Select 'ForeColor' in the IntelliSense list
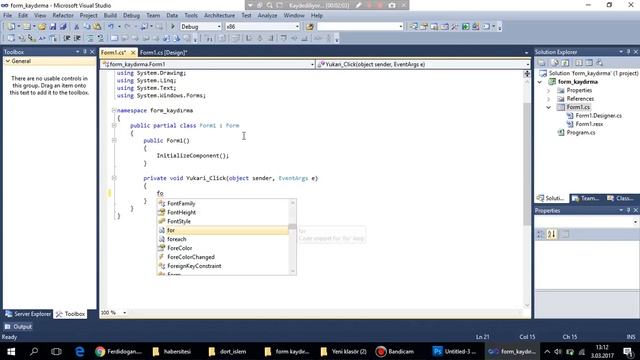This screenshot has height=360, width=640. [x=223, y=249]
